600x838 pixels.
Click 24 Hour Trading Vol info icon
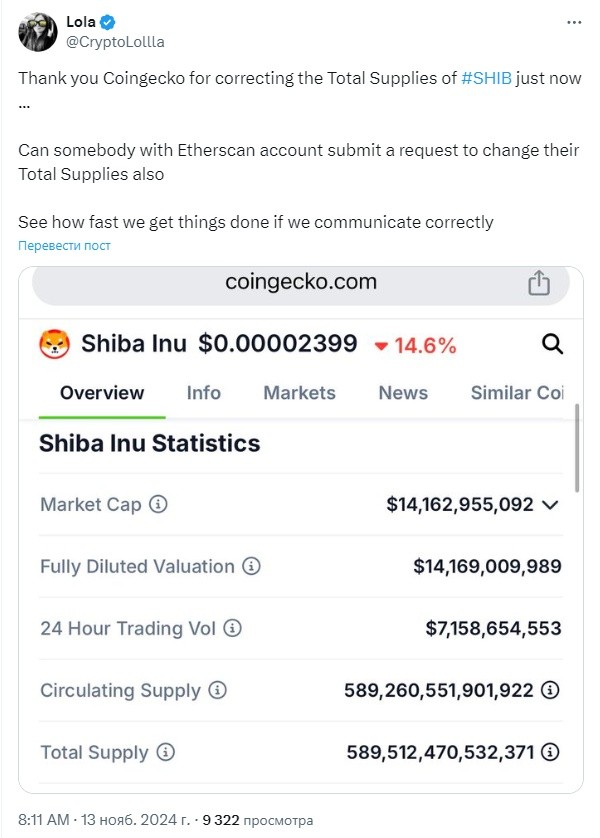[232, 628]
